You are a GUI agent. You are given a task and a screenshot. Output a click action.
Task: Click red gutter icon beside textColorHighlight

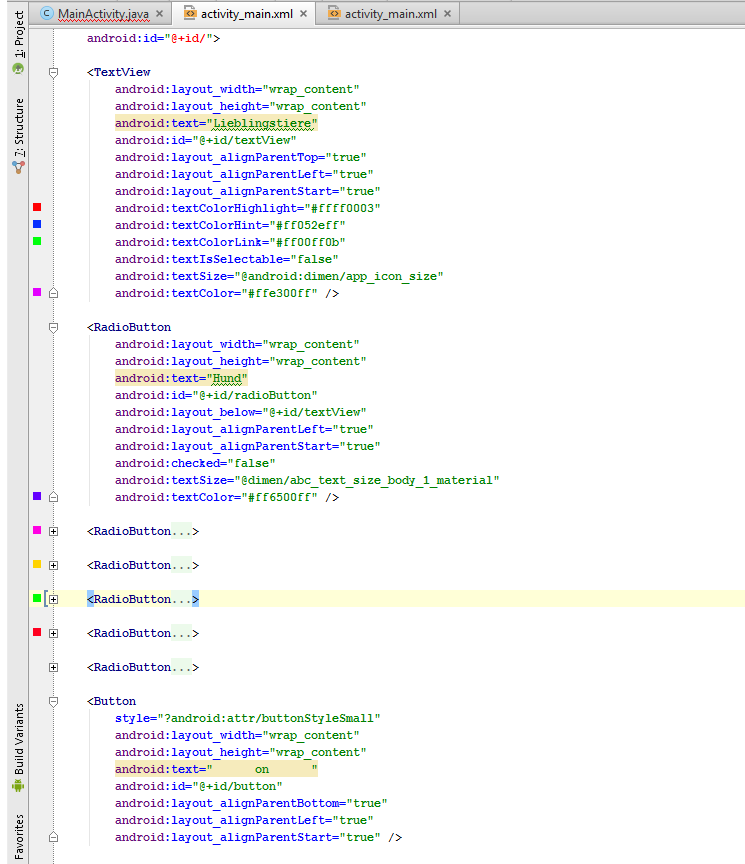coord(37,207)
